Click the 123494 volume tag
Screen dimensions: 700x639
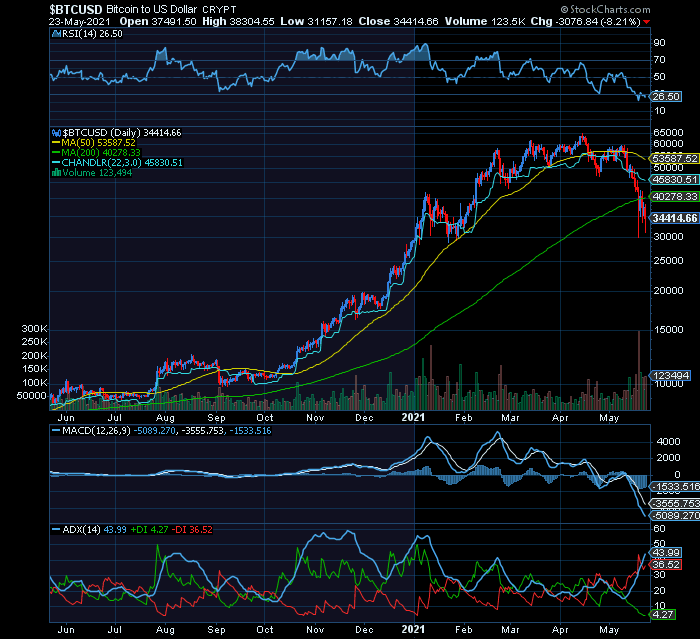pos(671,376)
